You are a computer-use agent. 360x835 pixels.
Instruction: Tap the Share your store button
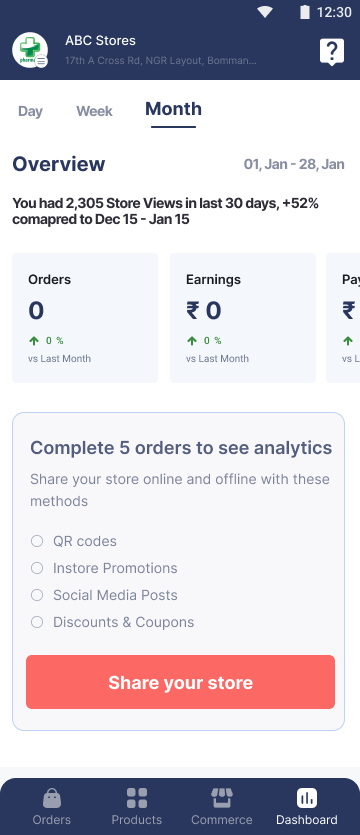point(181,682)
